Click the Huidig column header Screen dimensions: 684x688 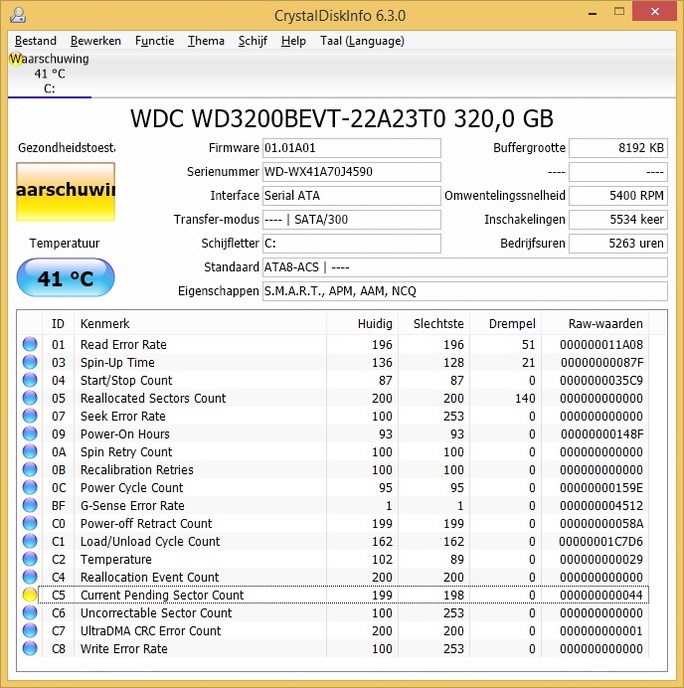[x=362, y=324]
